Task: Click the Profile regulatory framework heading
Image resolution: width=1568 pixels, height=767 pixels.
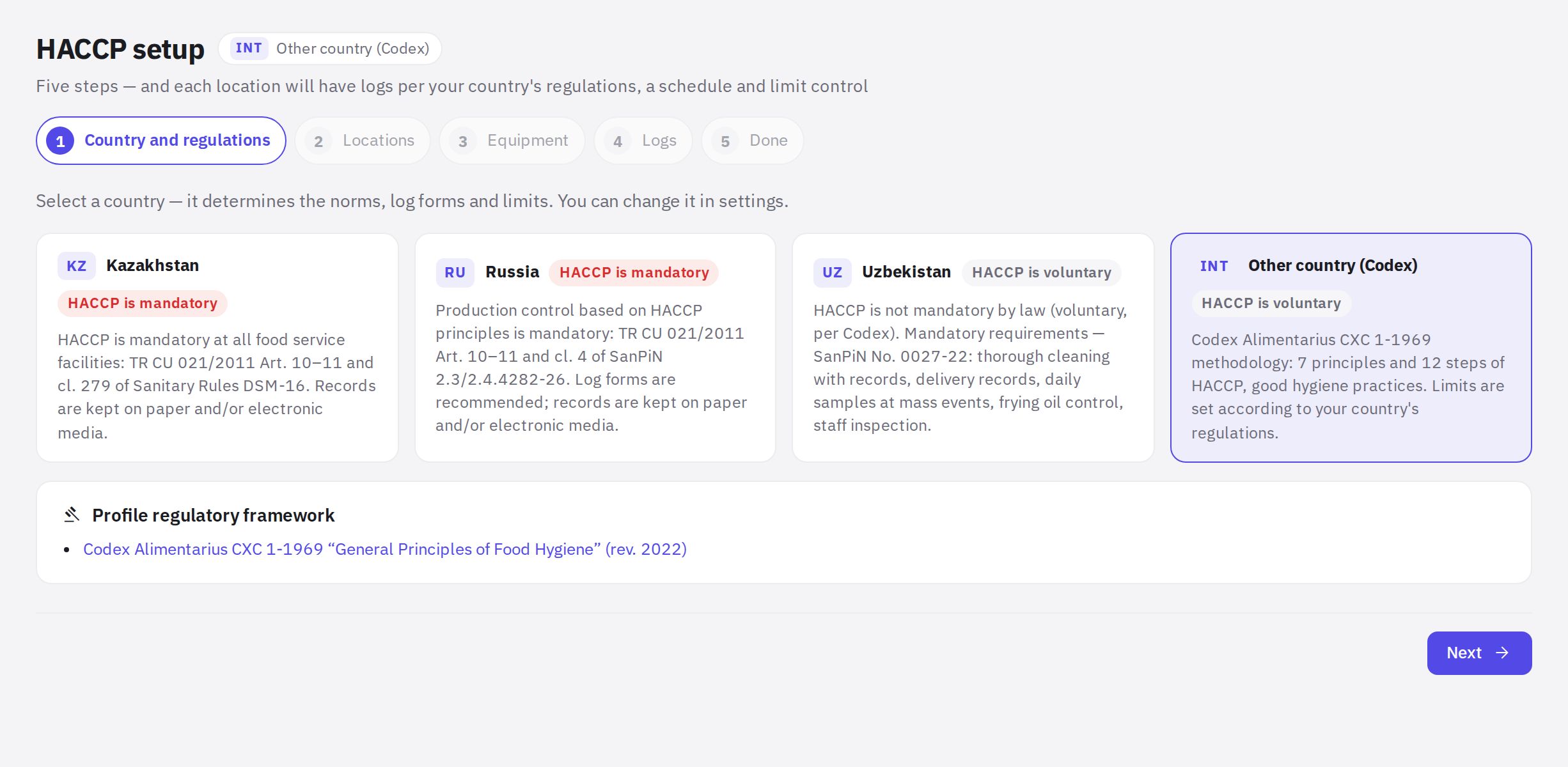Action: (x=213, y=515)
